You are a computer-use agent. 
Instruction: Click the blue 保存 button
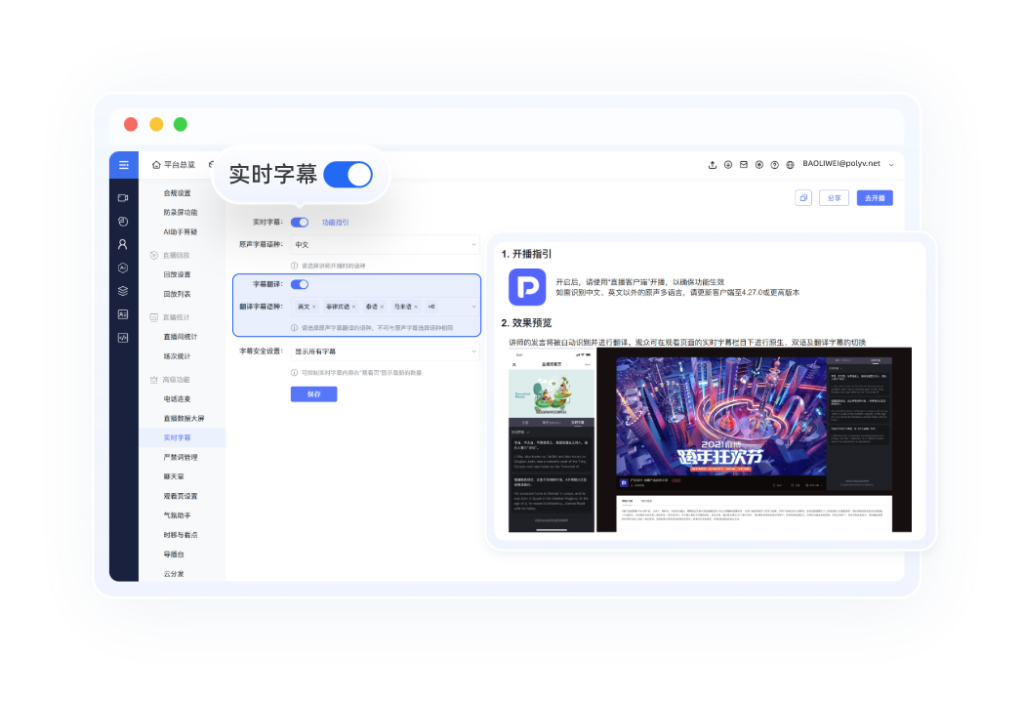[x=314, y=394]
